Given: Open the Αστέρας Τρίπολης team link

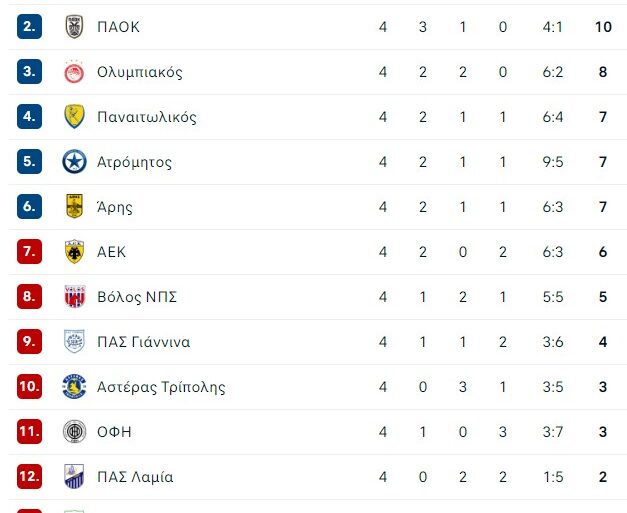Looking at the screenshot, I should pos(160,387).
